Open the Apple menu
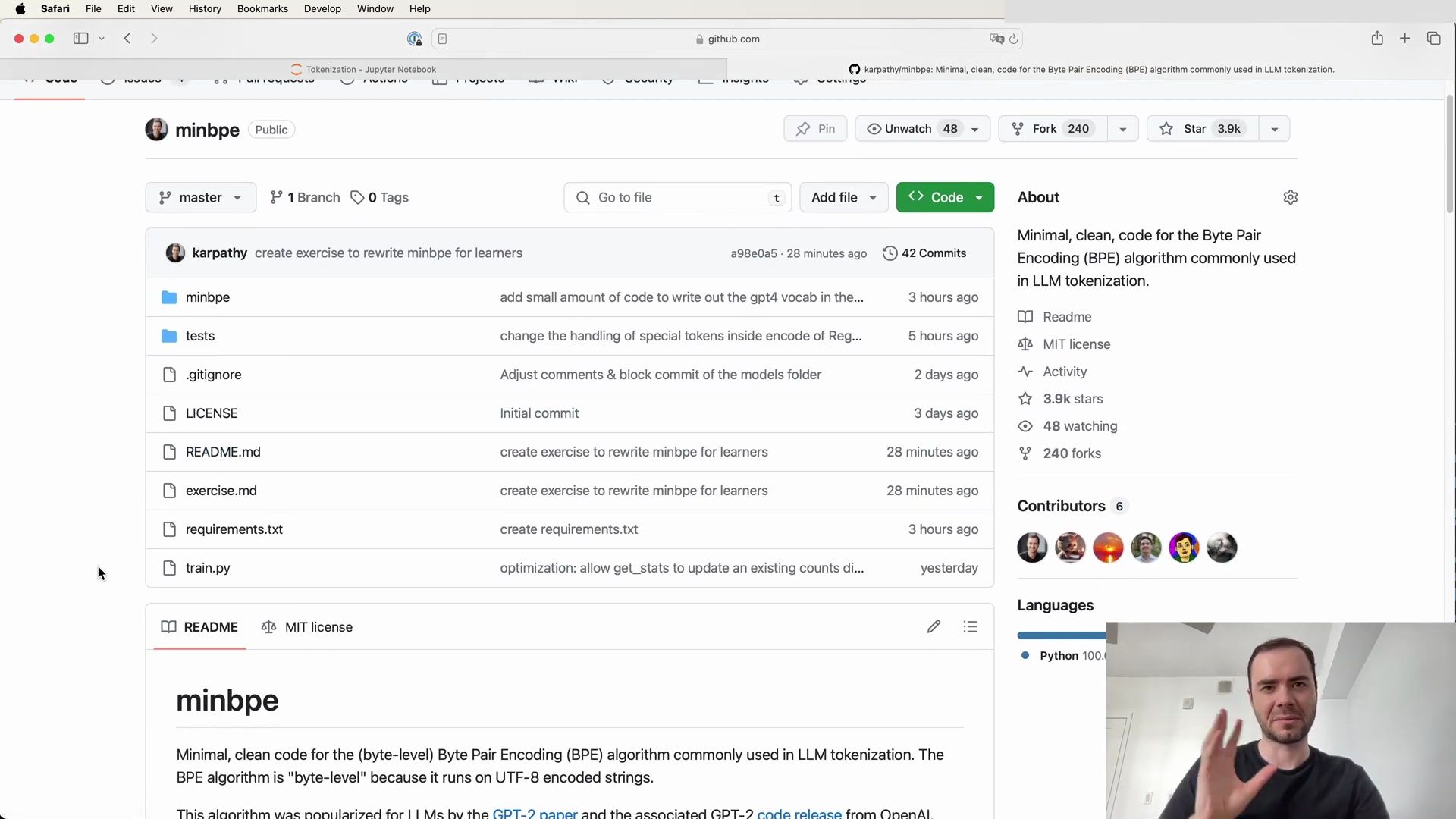The width and height of the screenshot is (1456, 819). tap(20, 9)
